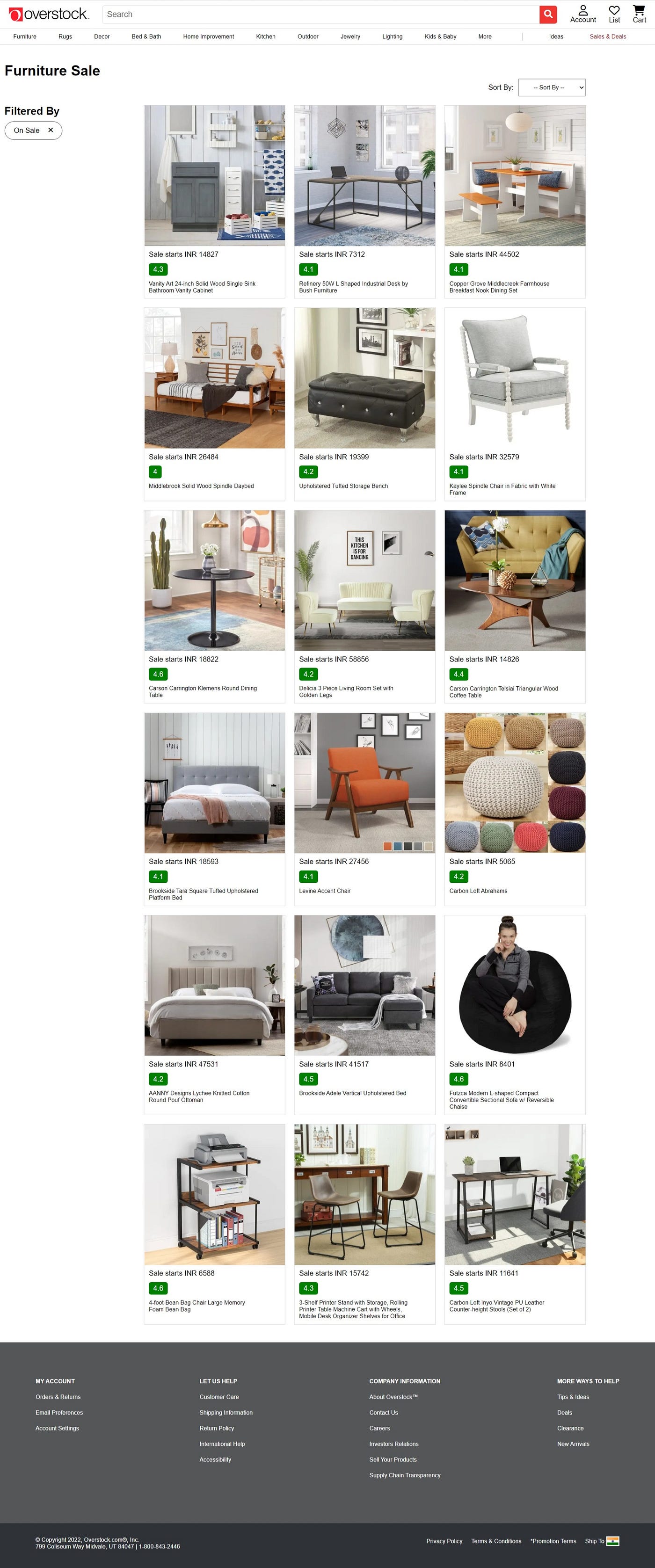The height and width of the screenshot is (1568, 655).
Task: Open the Furniture menu
Action: coord(25,36)
